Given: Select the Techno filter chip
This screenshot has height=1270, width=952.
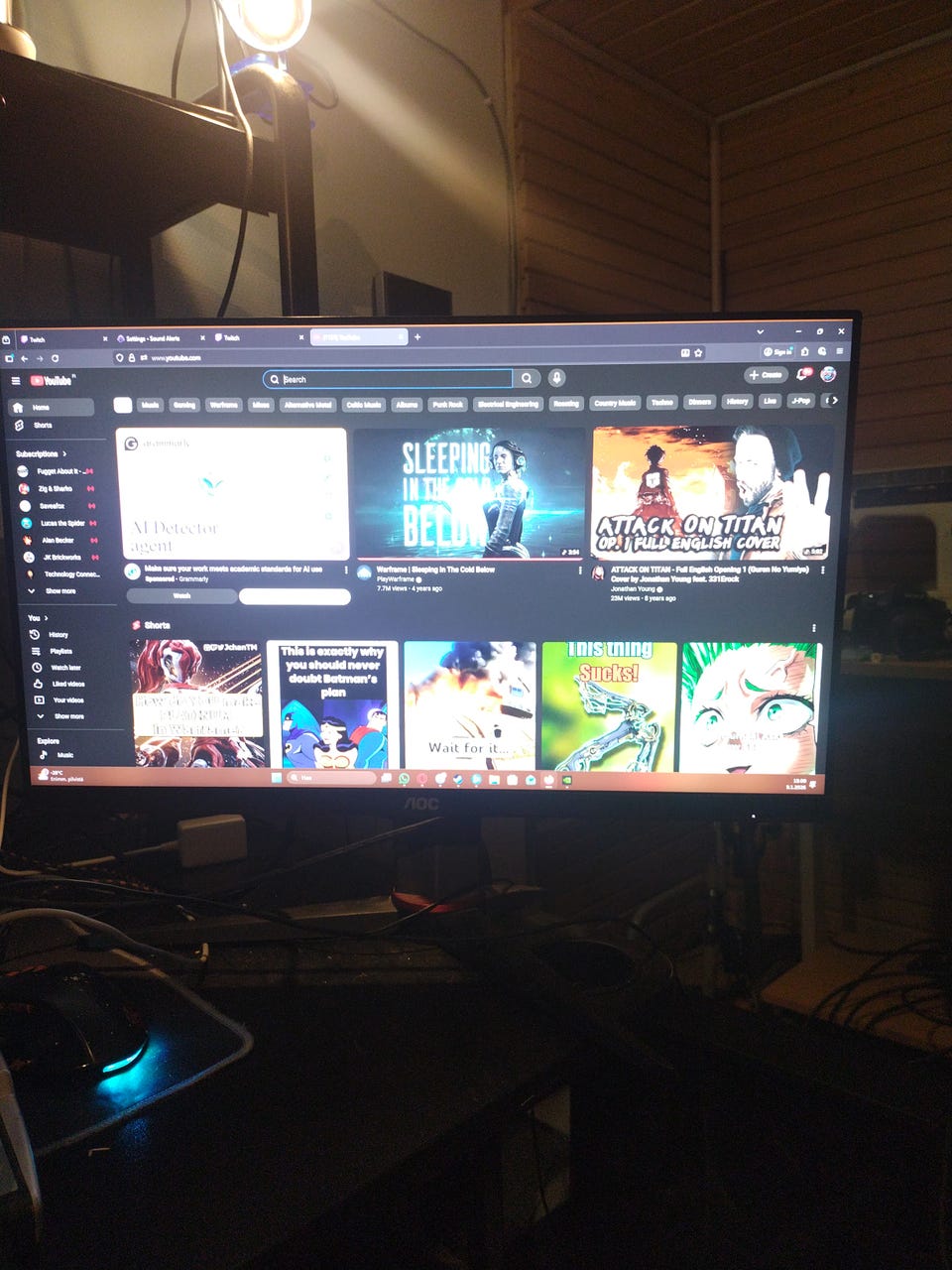Looking at the screenshot, I should (661, 402).
